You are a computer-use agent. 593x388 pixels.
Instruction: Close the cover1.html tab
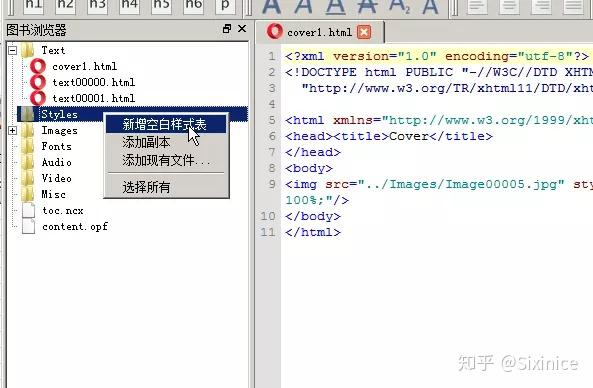click(364, 32)
